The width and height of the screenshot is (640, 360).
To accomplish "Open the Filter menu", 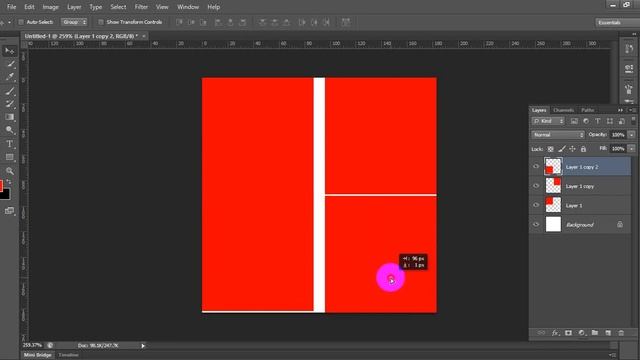I will [x=141, y=7].
